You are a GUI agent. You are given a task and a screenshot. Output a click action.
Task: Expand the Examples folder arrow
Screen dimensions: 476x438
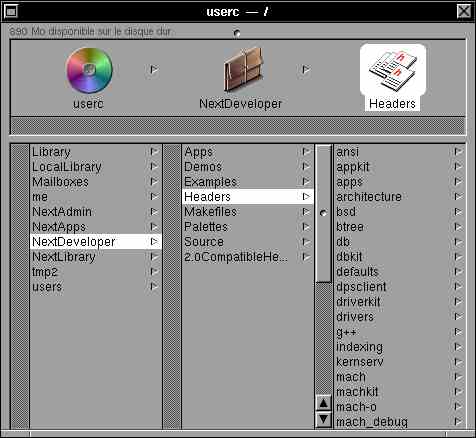[306, 182]
